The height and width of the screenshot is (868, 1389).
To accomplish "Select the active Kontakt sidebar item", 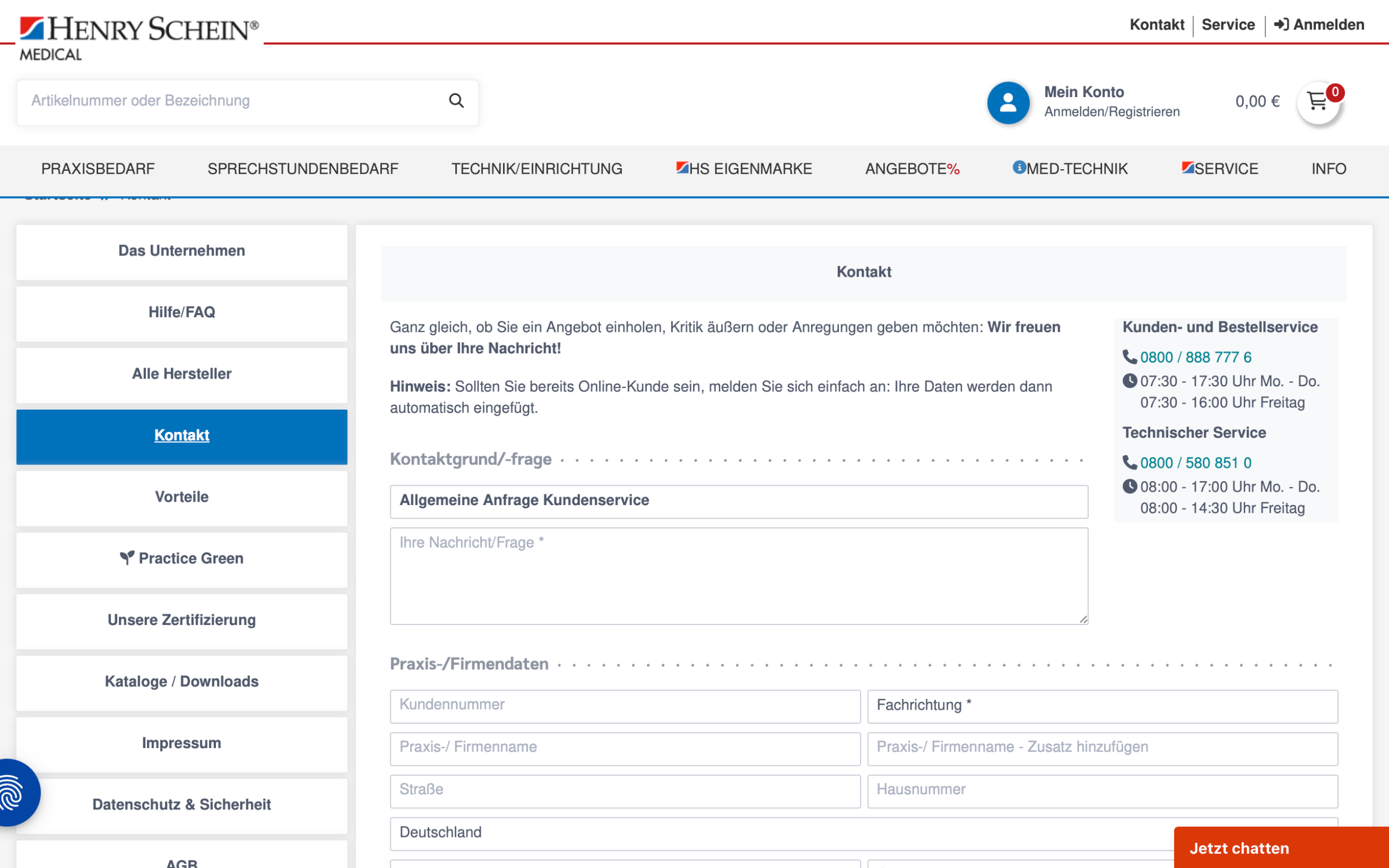I will [x=181, y=436].
